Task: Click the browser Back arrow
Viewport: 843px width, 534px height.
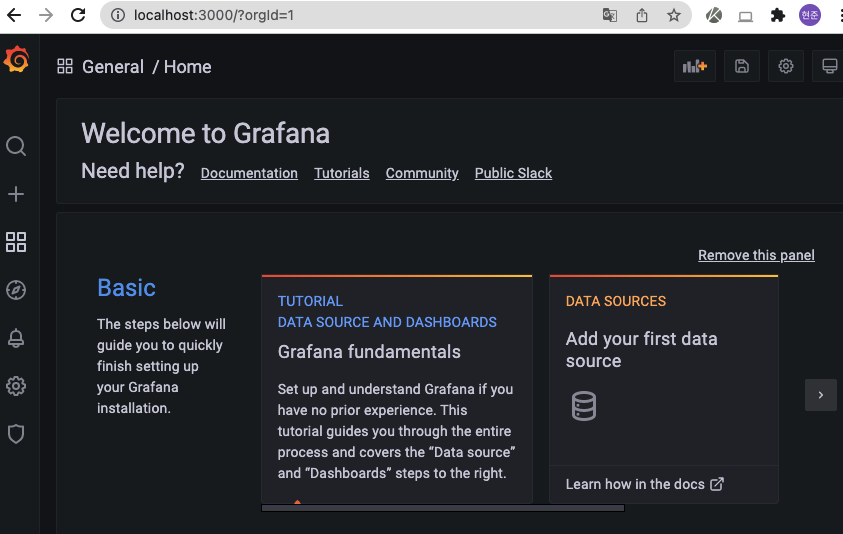Action: coord(15,15)
